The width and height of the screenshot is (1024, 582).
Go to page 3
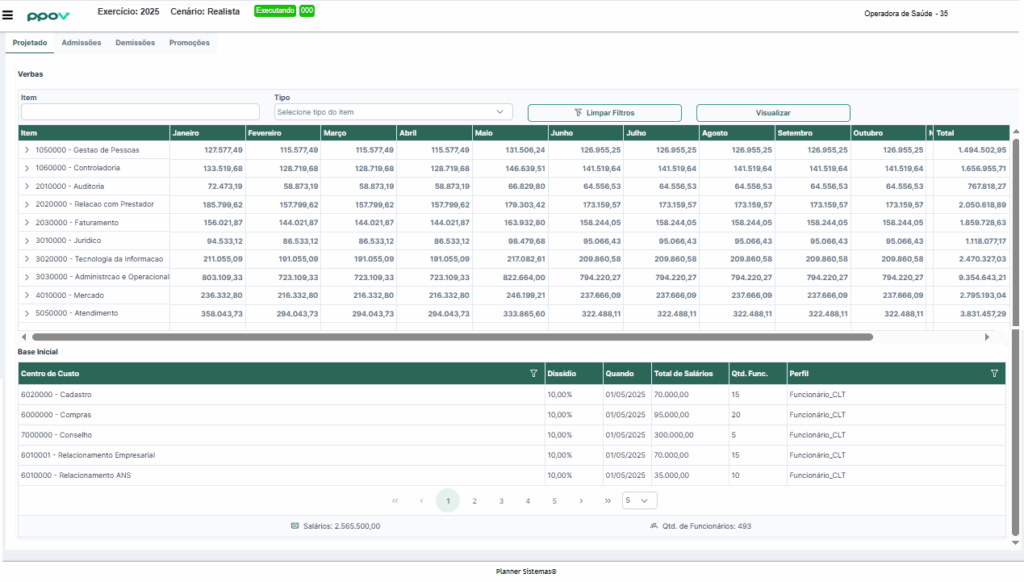click(502, 501)
